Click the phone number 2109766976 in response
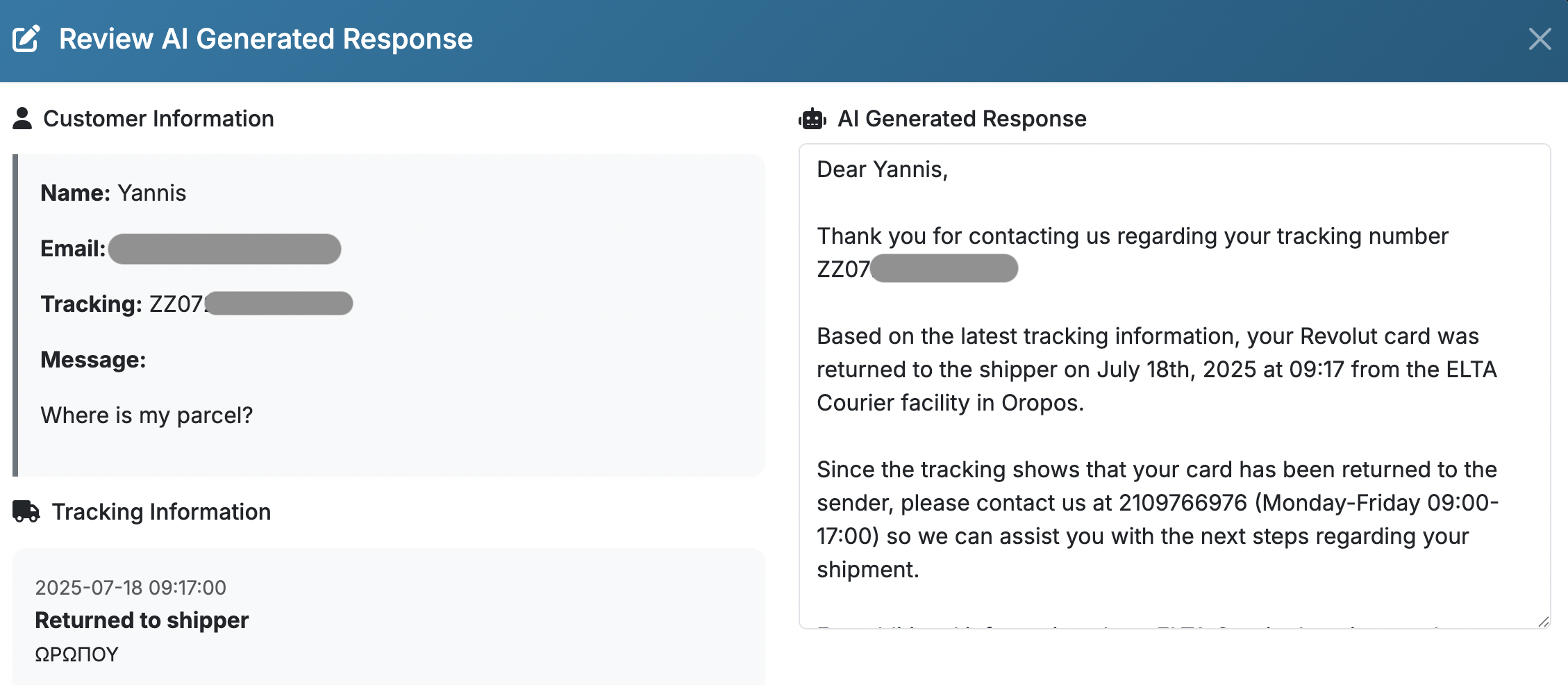 tap(1183, 502)
